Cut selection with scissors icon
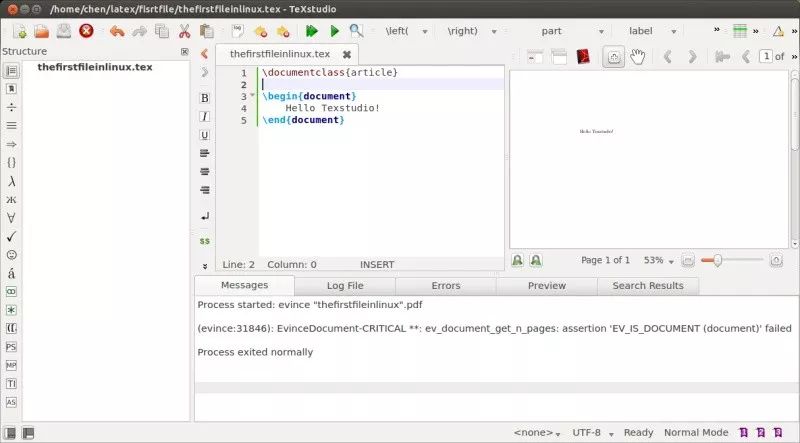Viewport: 800px width, 443px height. 184,31
